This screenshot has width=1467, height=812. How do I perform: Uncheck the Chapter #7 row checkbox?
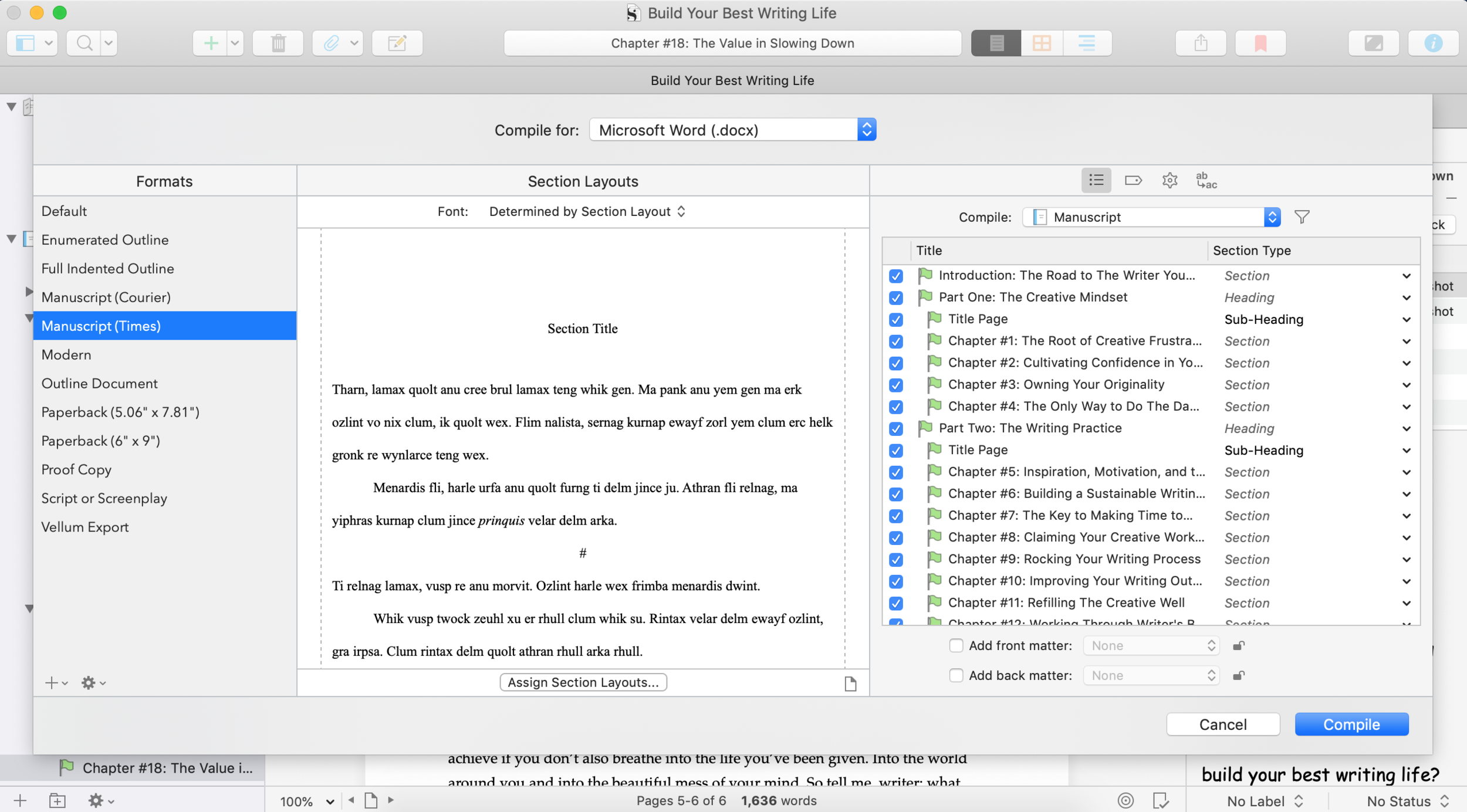coord(895,516)
